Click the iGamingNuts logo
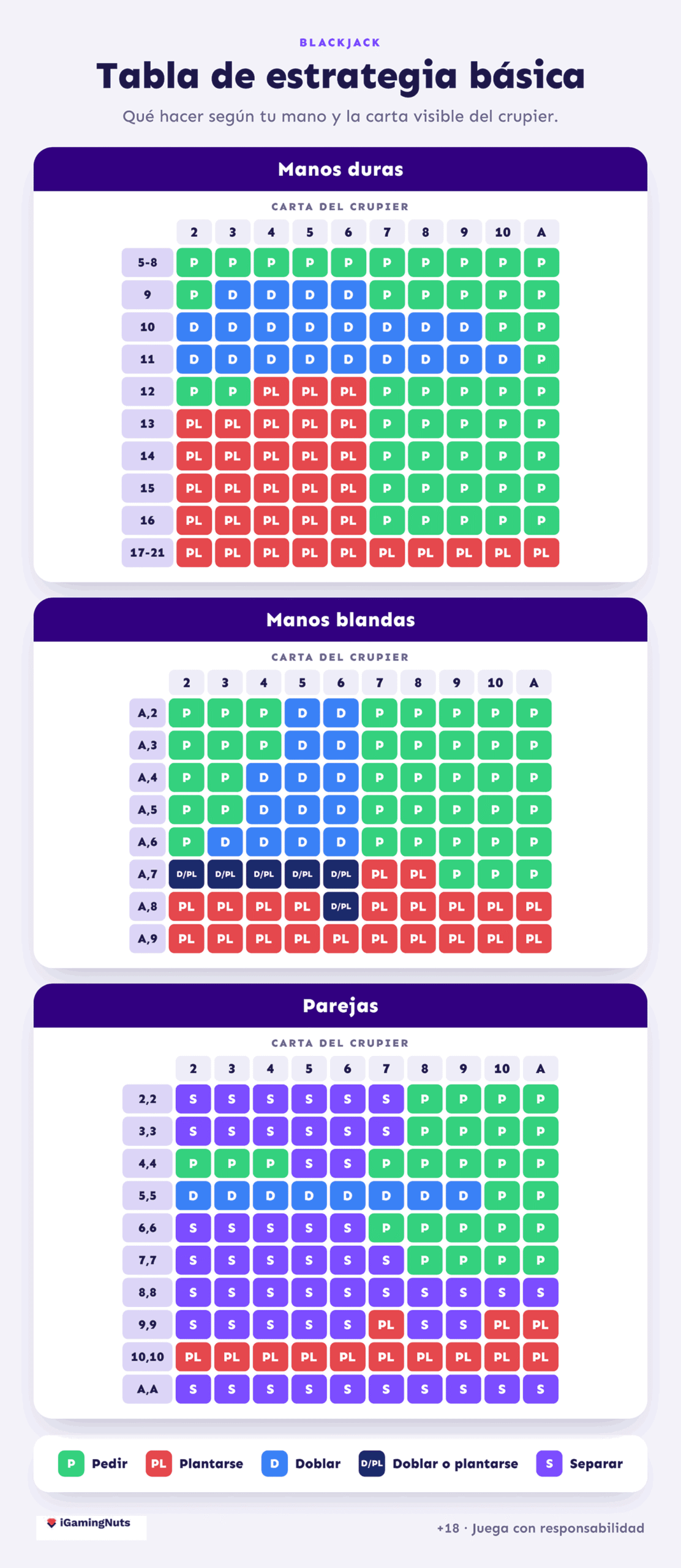Image resolution: width=681 pixels, height=1568 pixels. tap(91, 1523)
